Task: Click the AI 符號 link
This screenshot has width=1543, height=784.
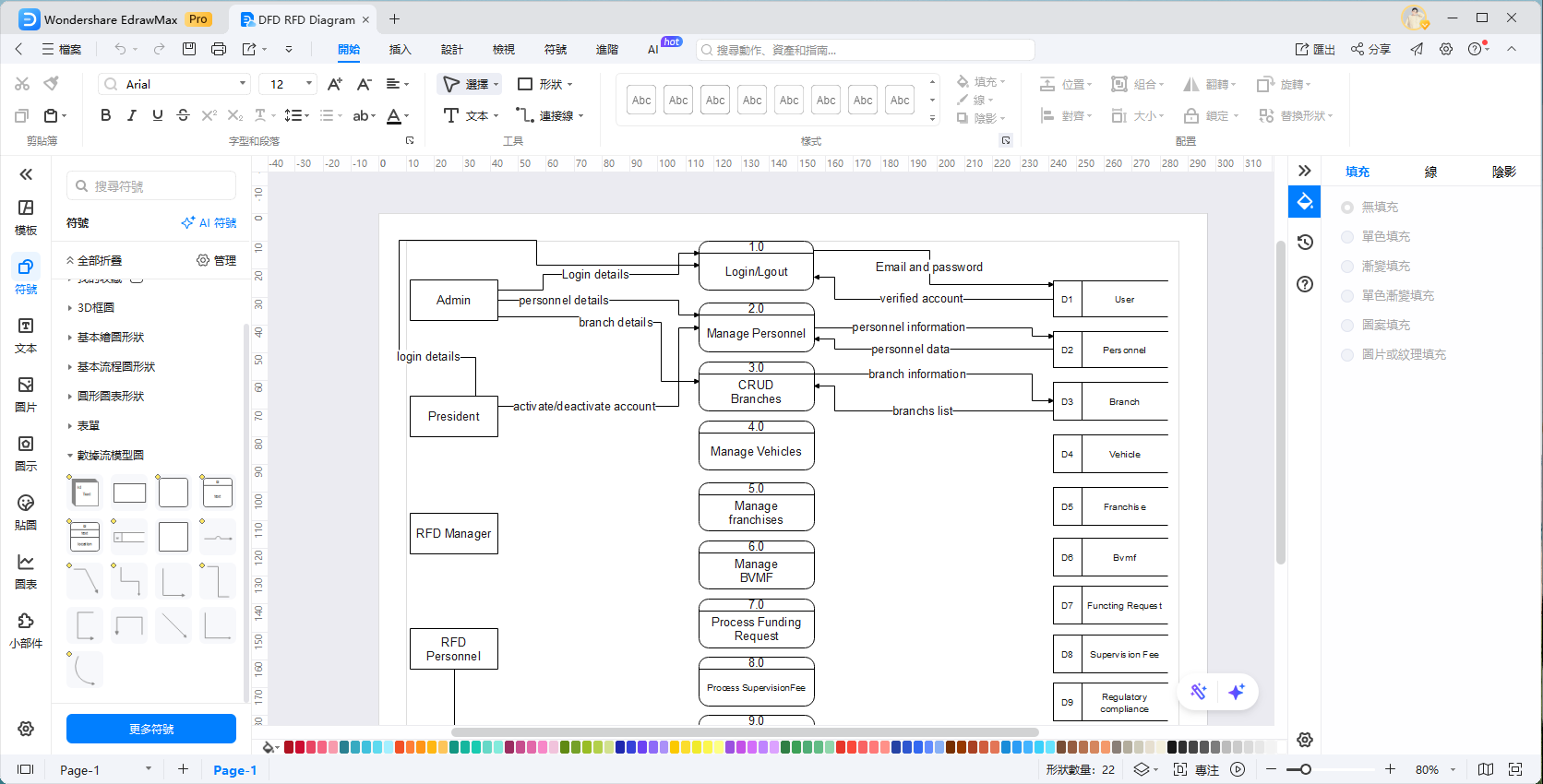Action: click(209, 223)
